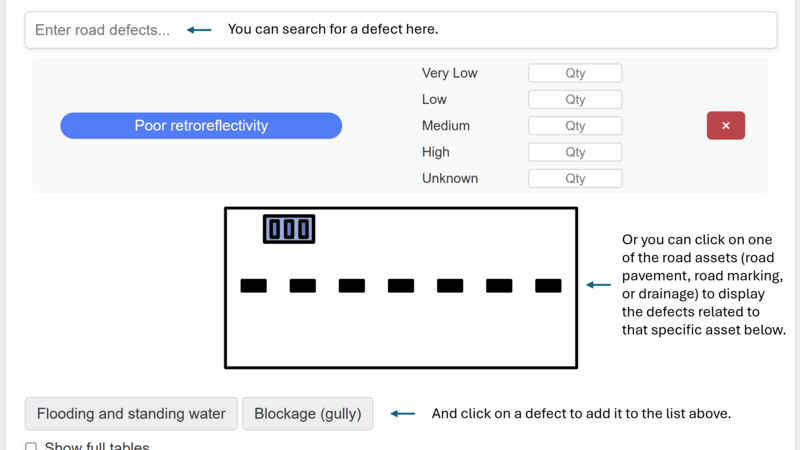The image size is (800, 450).
Task: Focus the Low severity quantity field
Action: 575,100
